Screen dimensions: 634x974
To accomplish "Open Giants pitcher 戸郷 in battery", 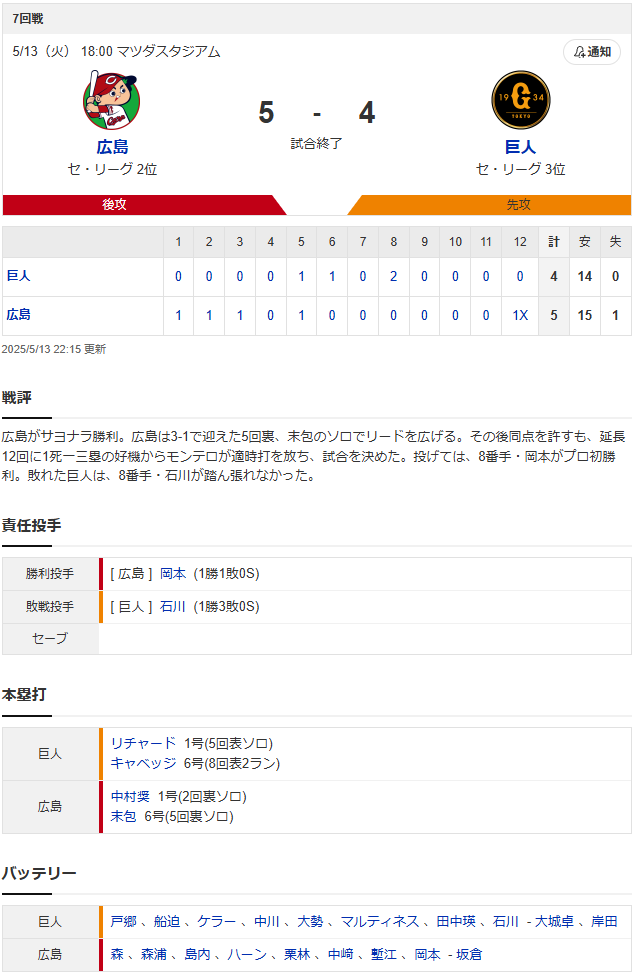I will tap(124, 921).
